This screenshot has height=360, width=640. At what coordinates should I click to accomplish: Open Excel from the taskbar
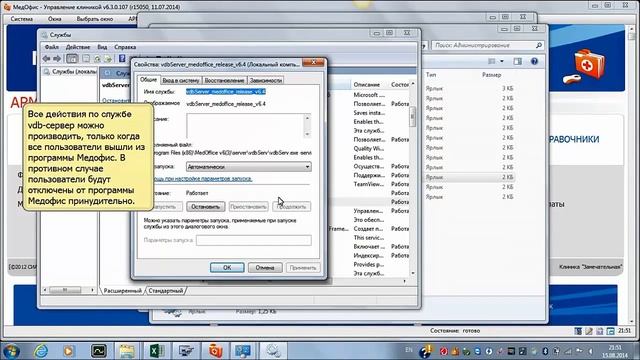pos(156,351)
